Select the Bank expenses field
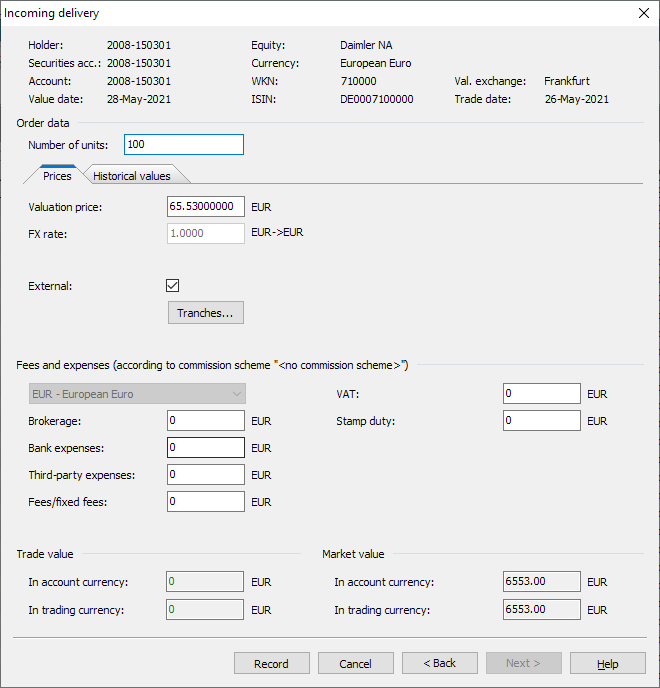This screenshot has height=688, width=660. tap(205, 448)
